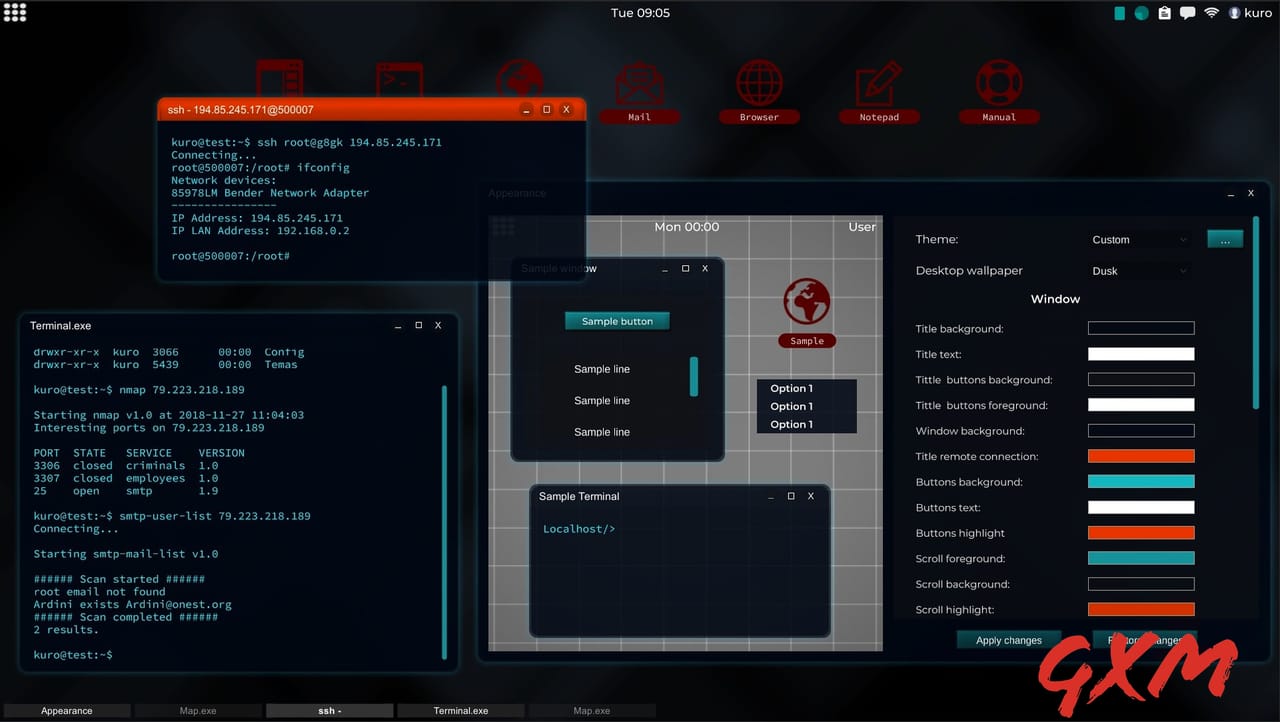
Task: Open the apps grid in the top-left corner
Action: point(15,12)
